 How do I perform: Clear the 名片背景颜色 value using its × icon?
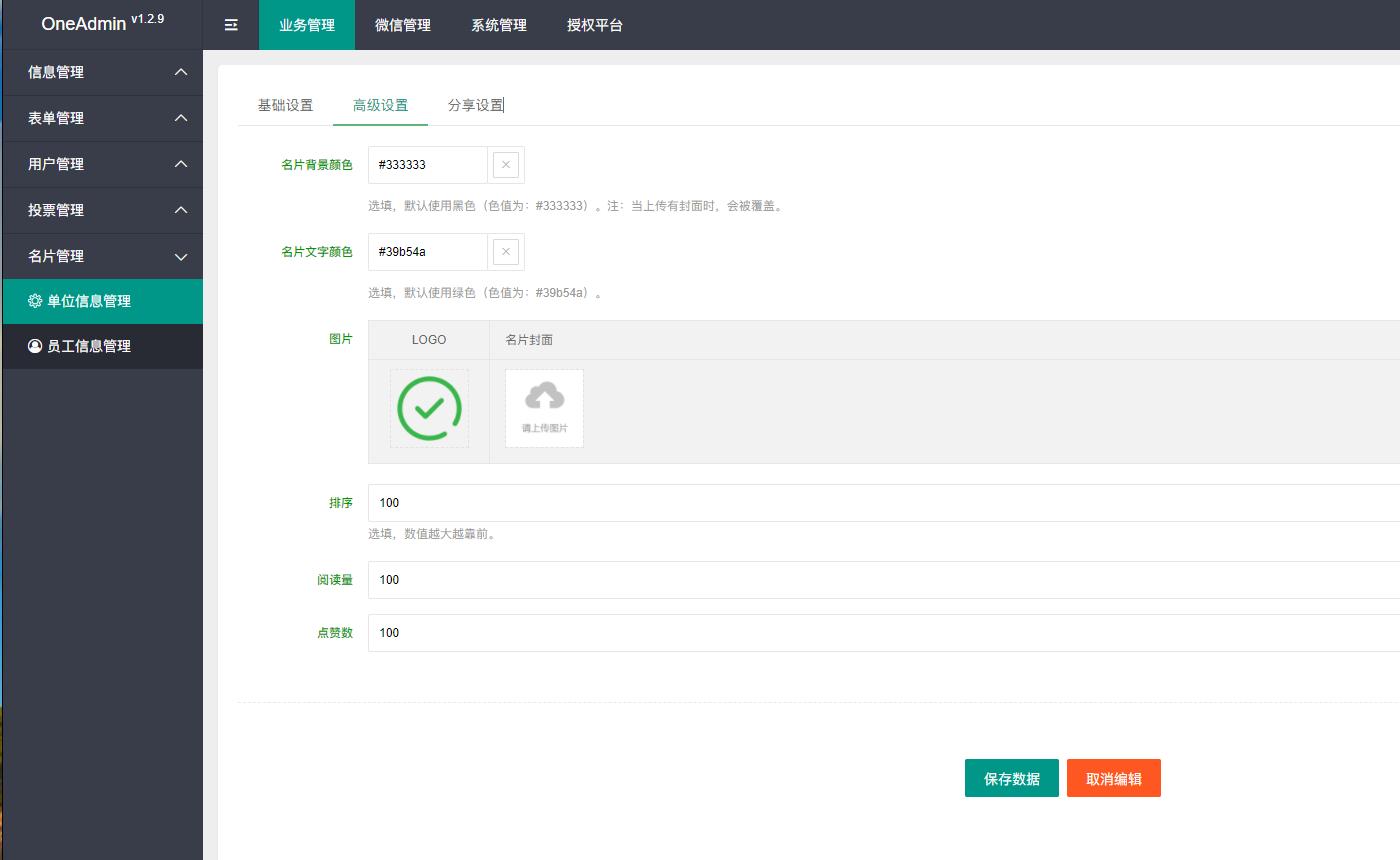505,164
